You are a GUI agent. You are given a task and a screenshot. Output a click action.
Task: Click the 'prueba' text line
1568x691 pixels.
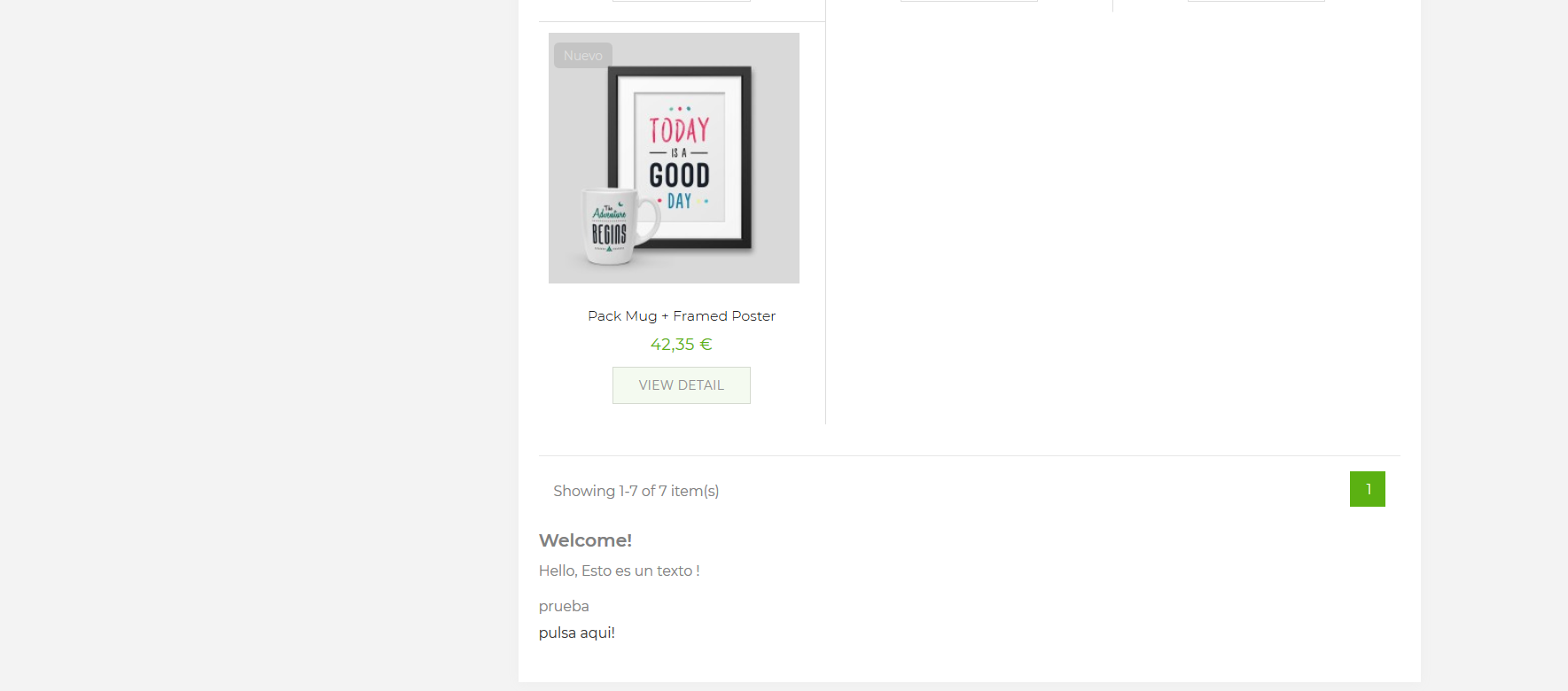564,606
